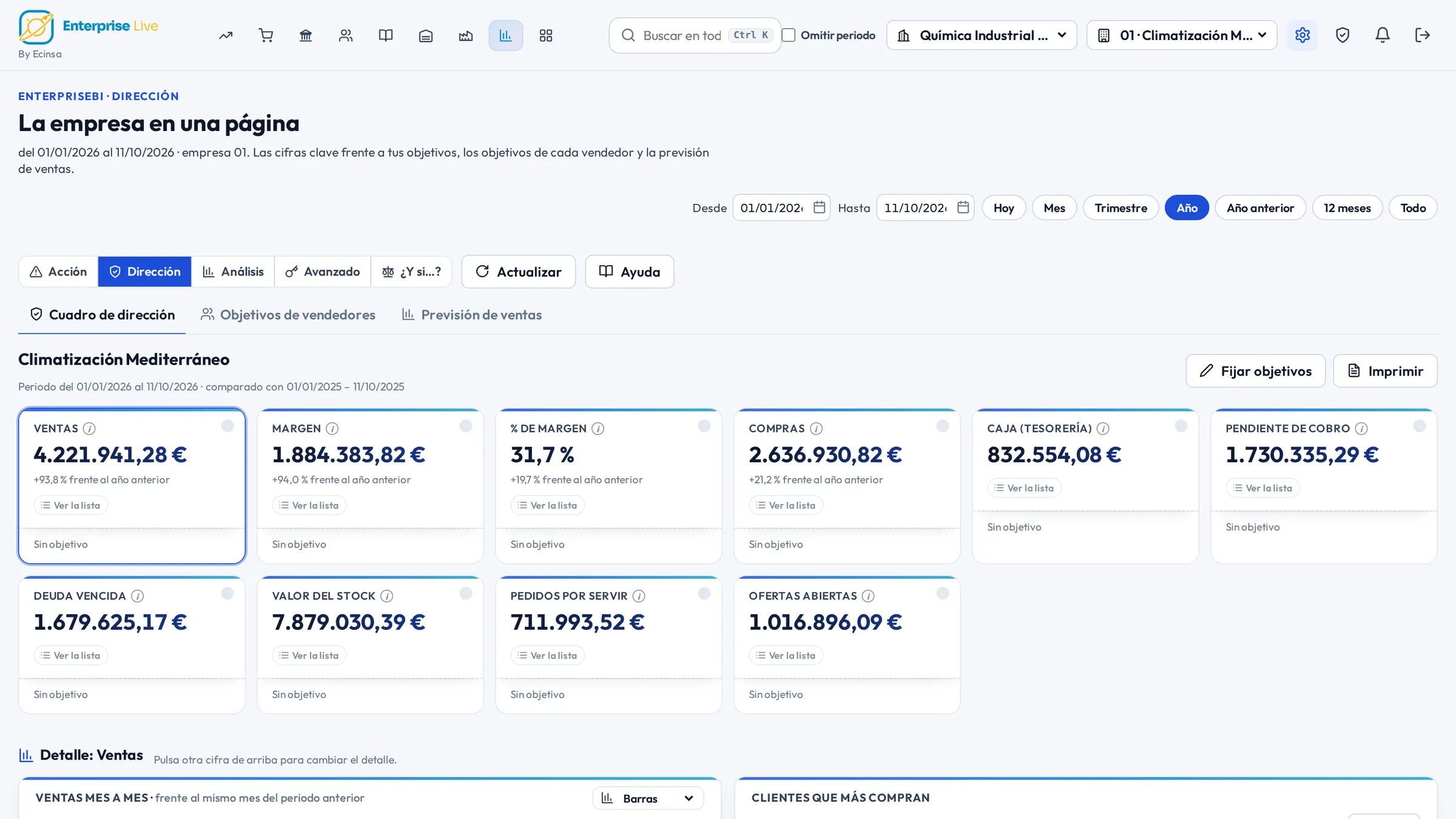Viewport: 1456px width, 819px height.
Task: Click the logout icon
Action: 1423,35
